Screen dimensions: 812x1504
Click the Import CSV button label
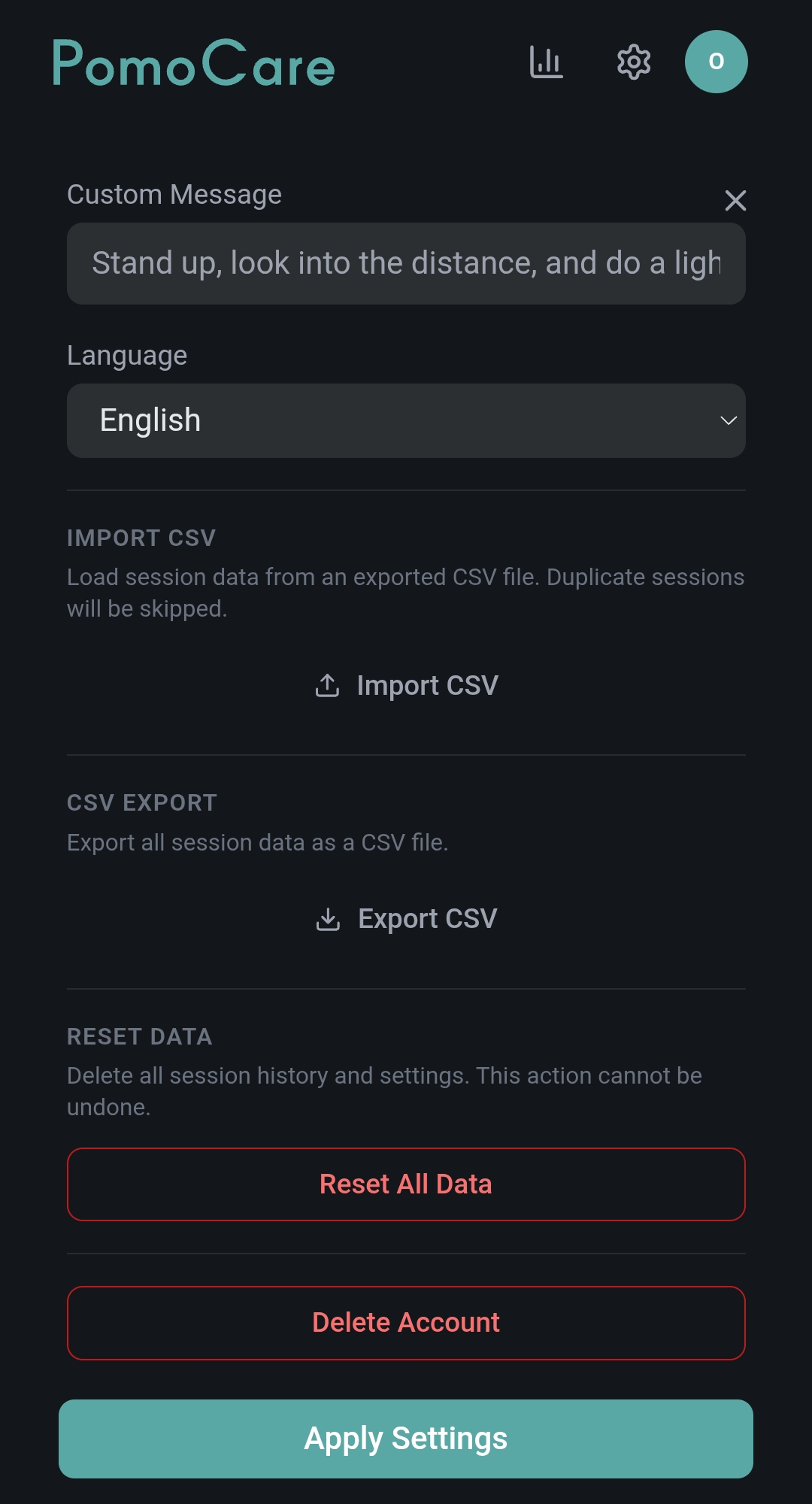click(x=427, y=685)
